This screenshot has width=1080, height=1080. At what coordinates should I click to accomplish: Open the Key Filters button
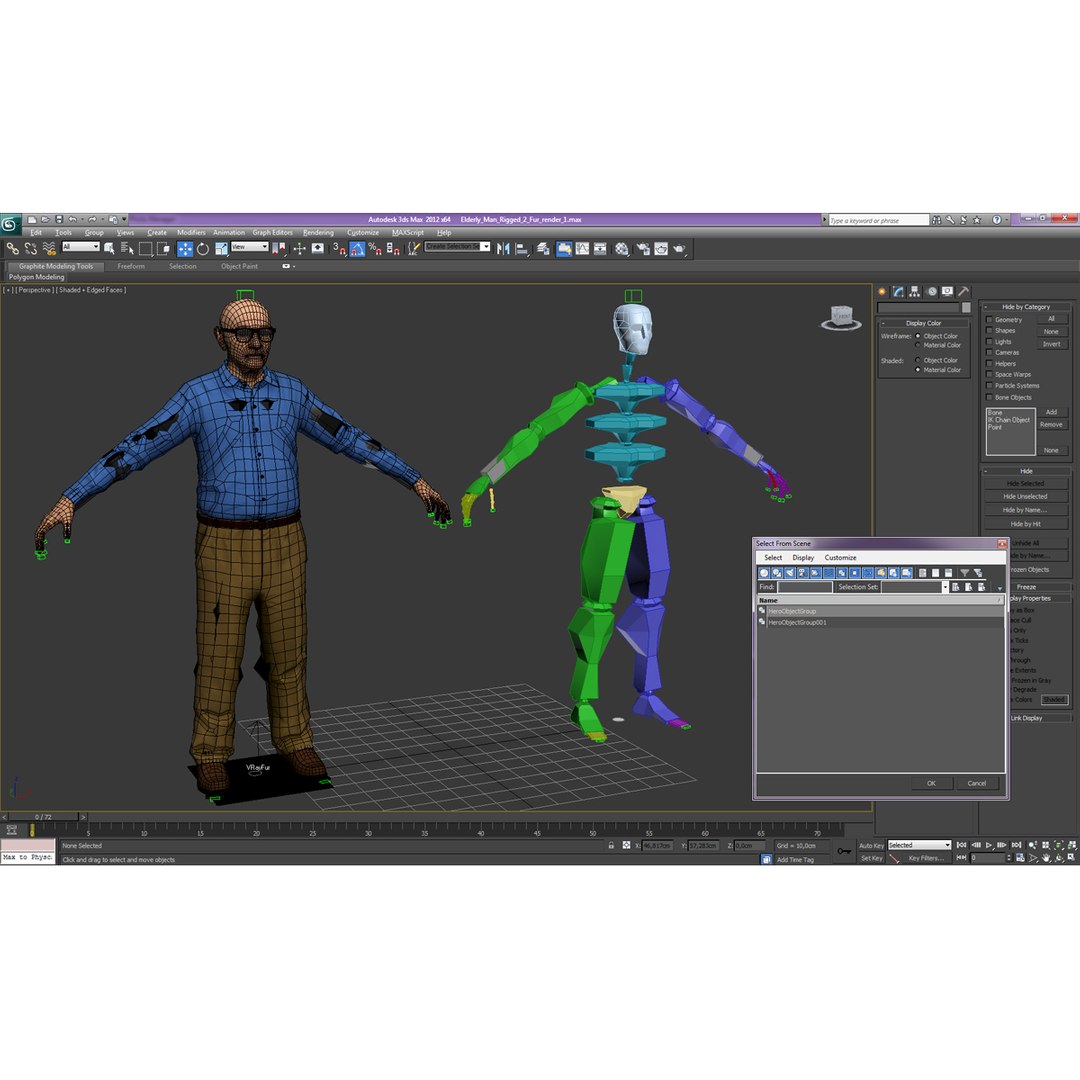coord(926,858)
